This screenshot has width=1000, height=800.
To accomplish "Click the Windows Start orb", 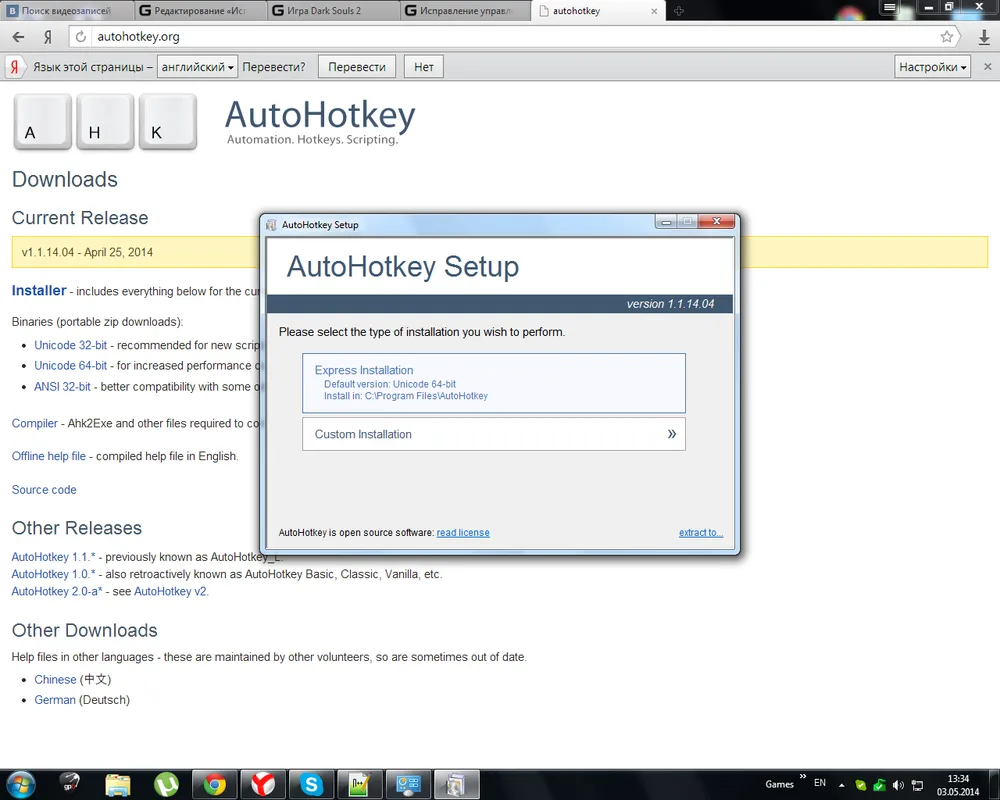I will click(20, 784).
